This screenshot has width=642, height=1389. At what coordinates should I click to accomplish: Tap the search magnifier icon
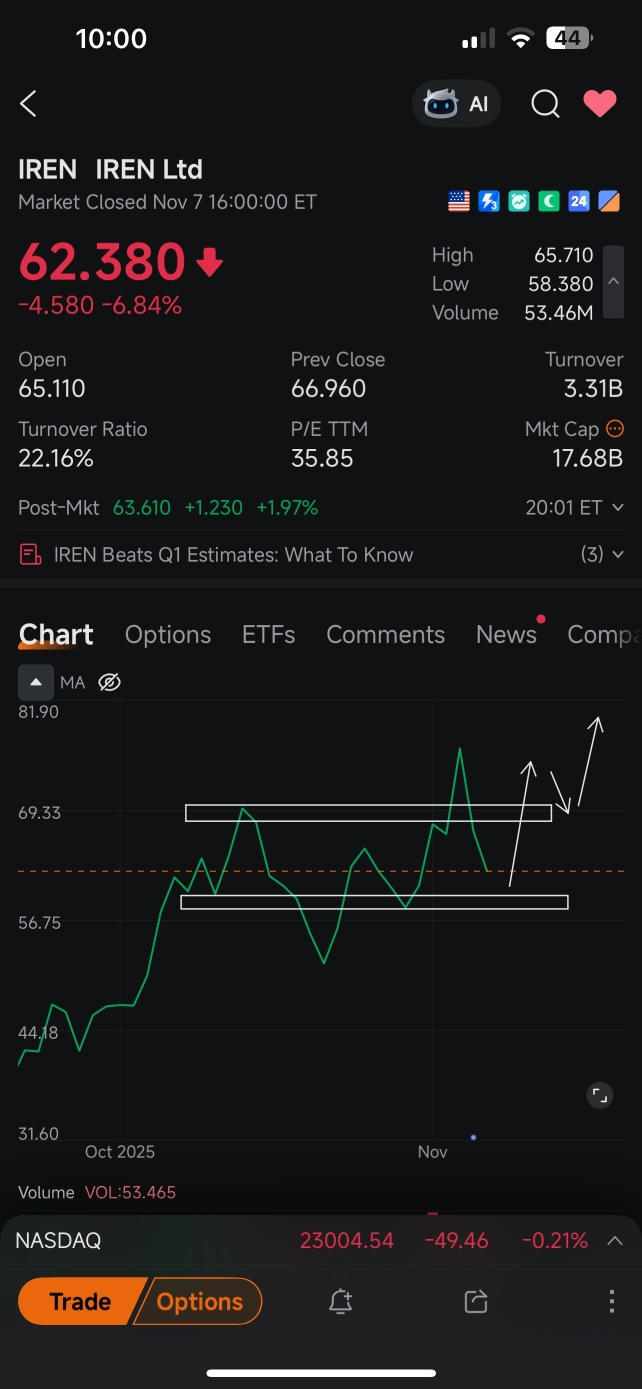point(545,104)
